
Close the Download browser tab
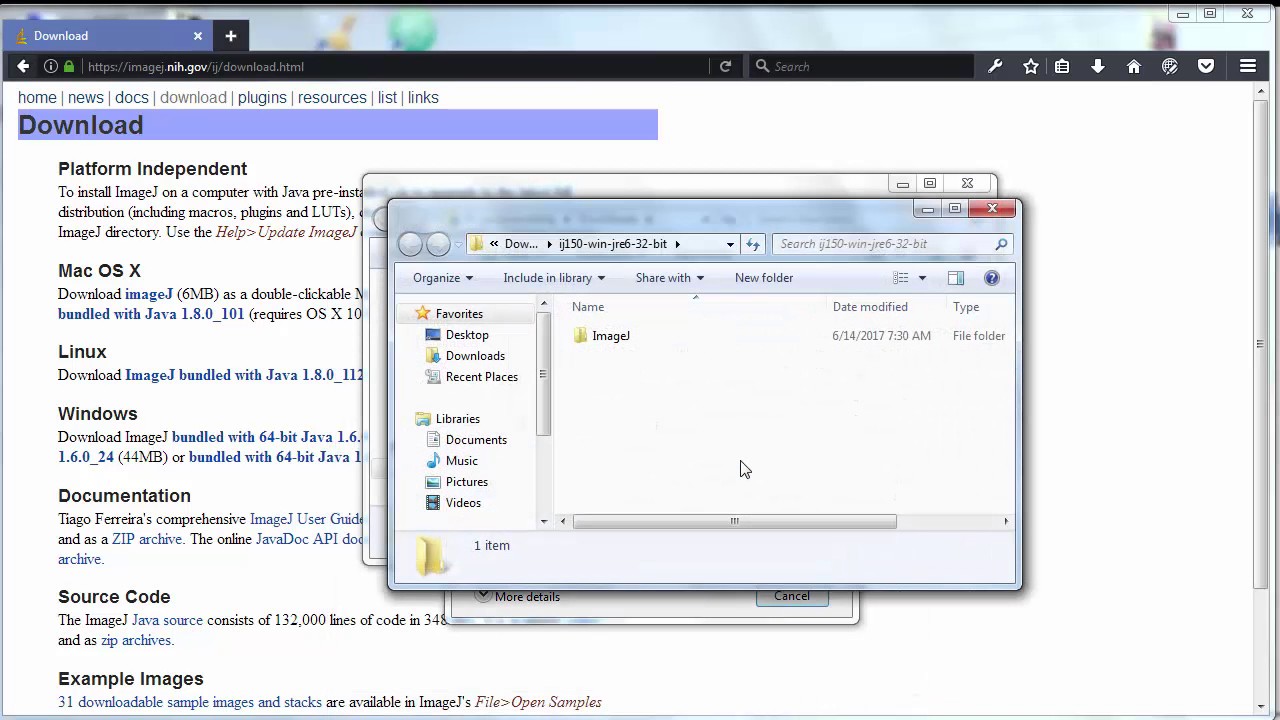click(x=198, y=36)
